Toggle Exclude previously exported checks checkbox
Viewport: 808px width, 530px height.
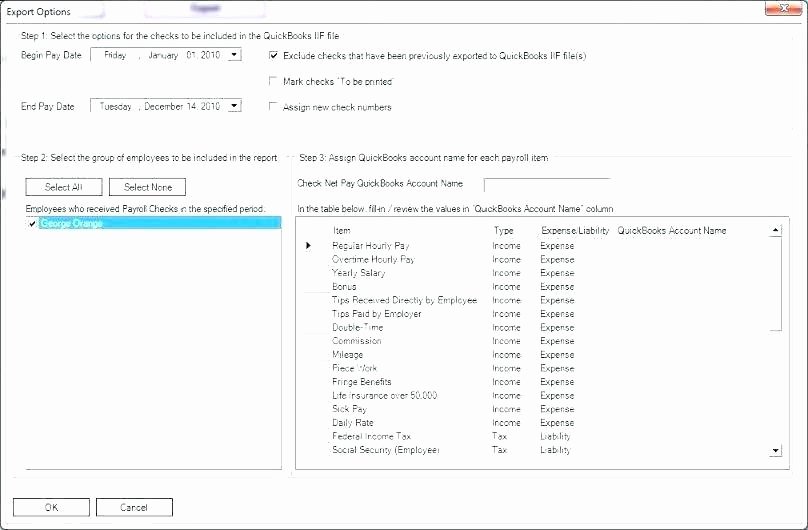click(x=274, y=55)
